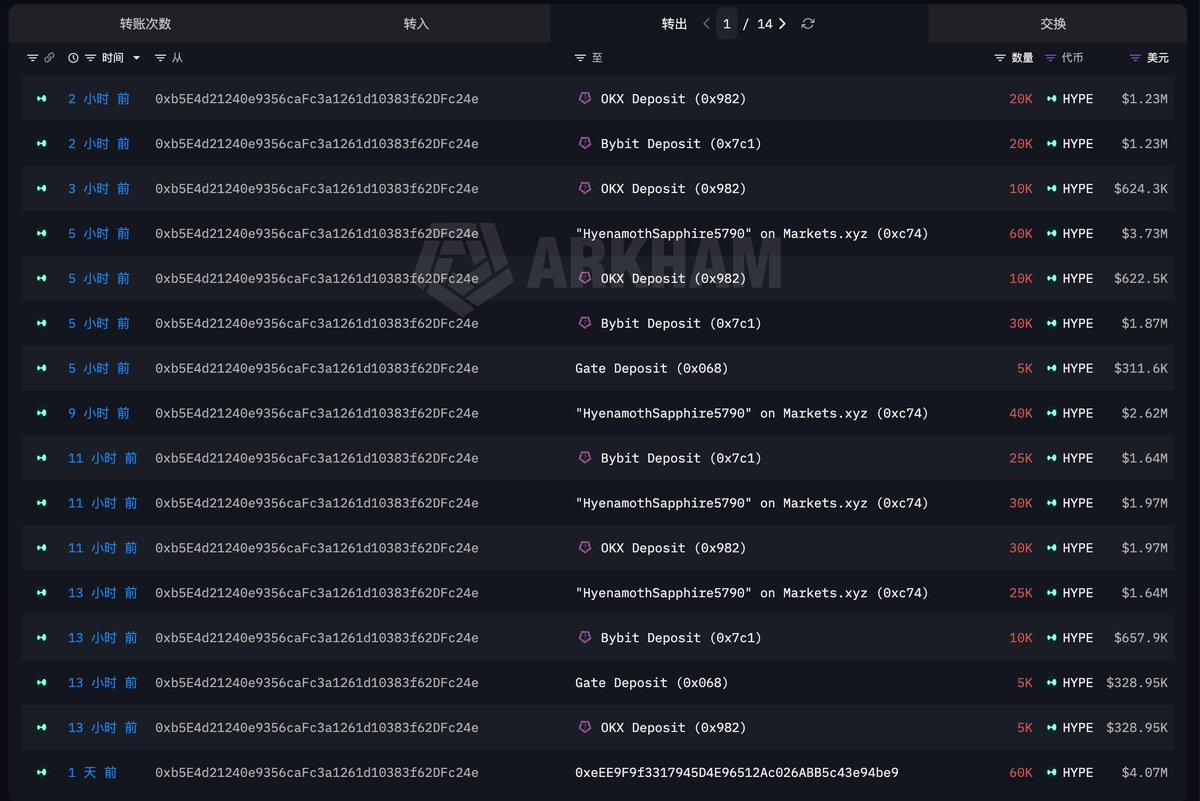1200x801 pixels.
Task: Go to next page of transfers
Action: pyautogui.click(x=782, y=24)
